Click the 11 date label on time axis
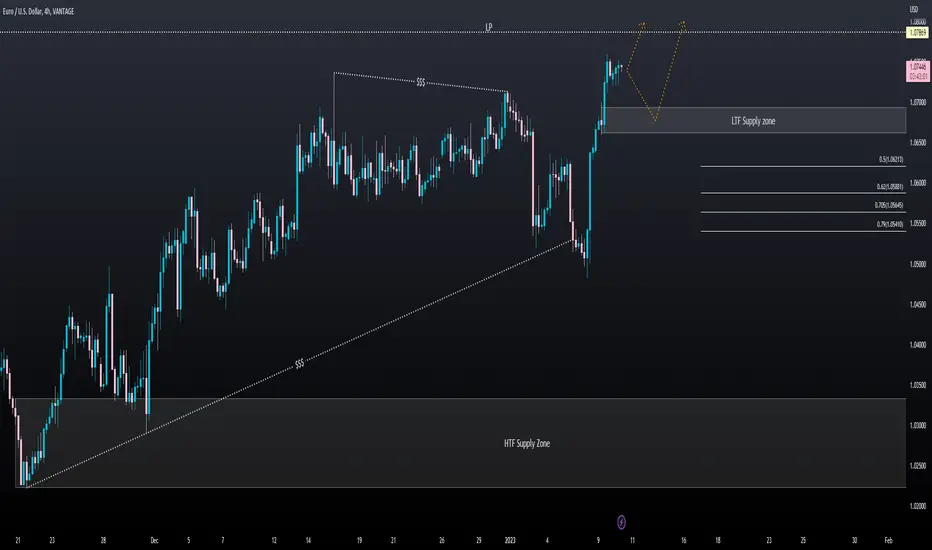This screenshot has height=550, width=932. [x=632, y=540]
